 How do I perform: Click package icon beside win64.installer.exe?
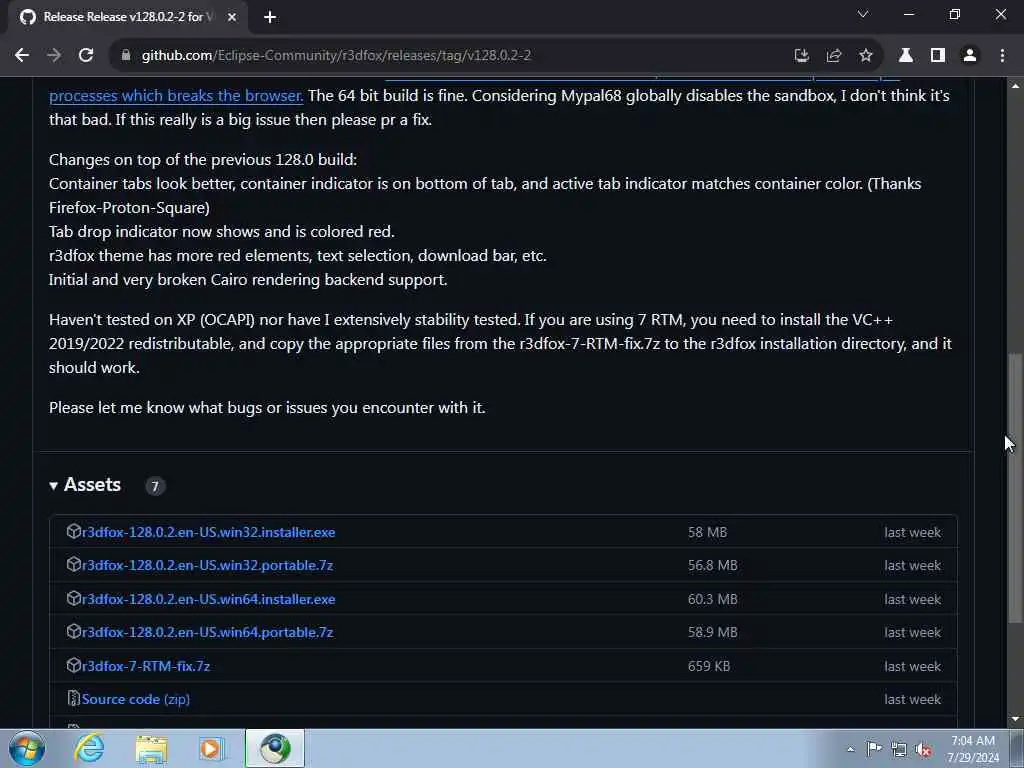tap(73, 599)
